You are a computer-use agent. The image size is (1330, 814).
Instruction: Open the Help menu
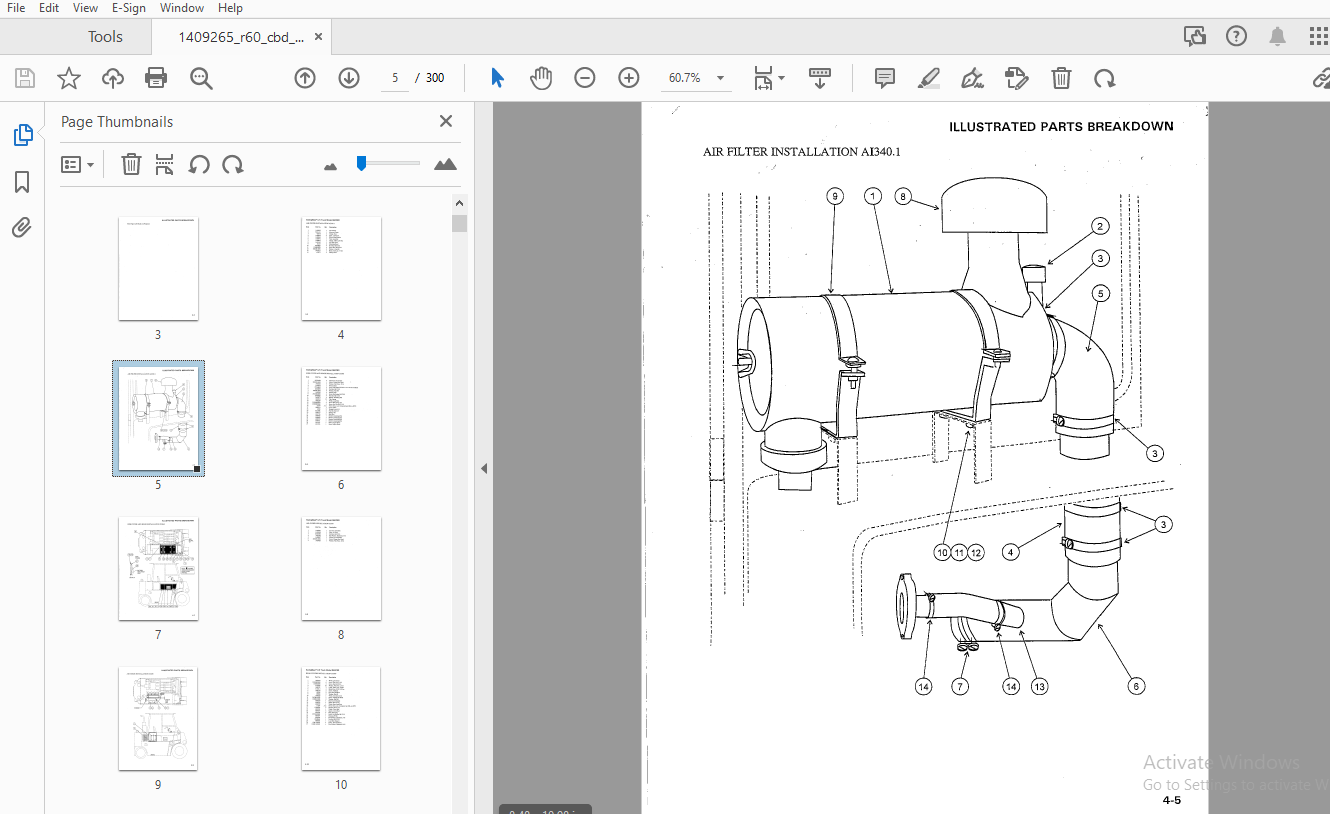230,8
